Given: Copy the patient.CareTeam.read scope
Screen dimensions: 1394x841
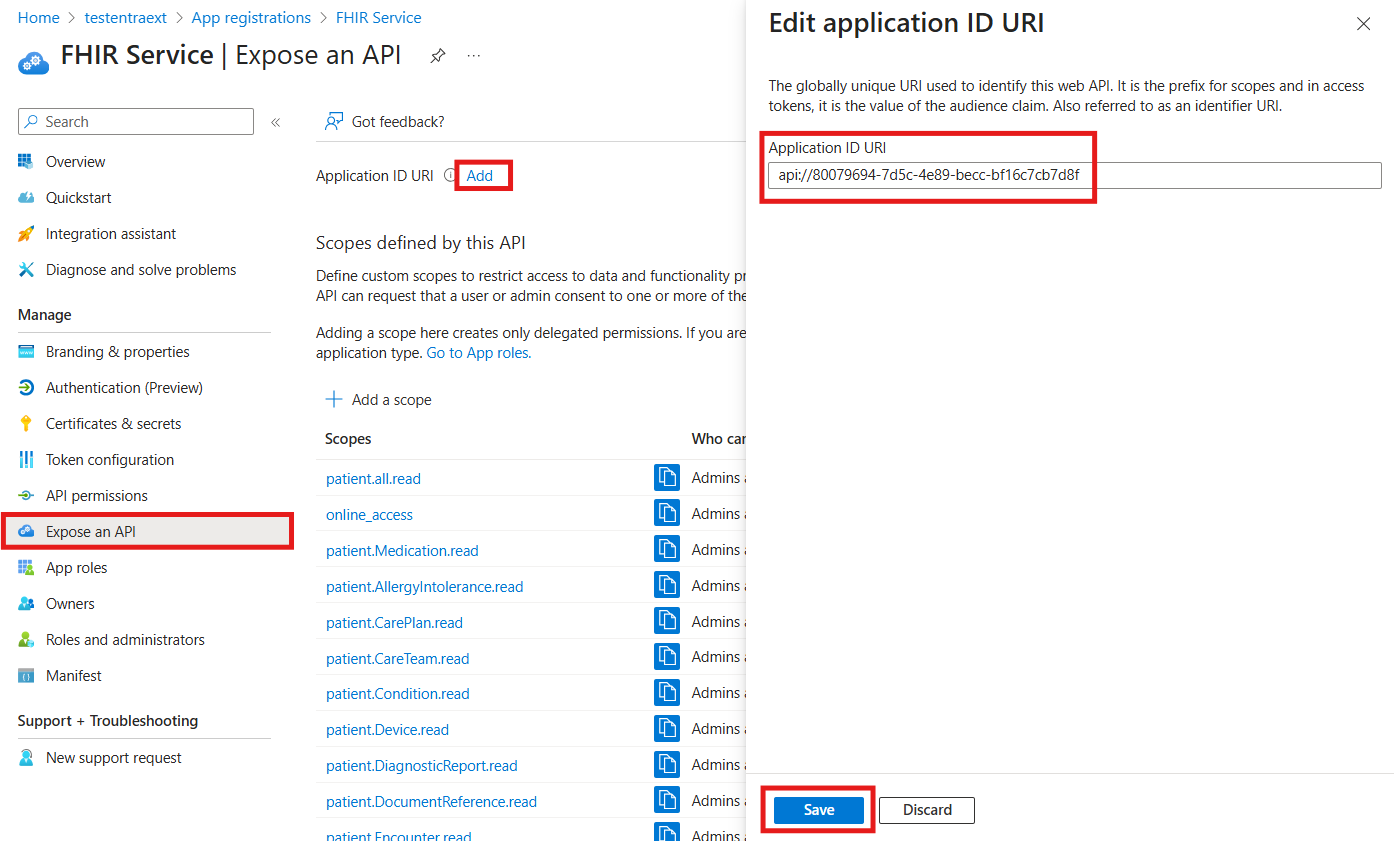Looking at the screenshot, I should (667, 656).
